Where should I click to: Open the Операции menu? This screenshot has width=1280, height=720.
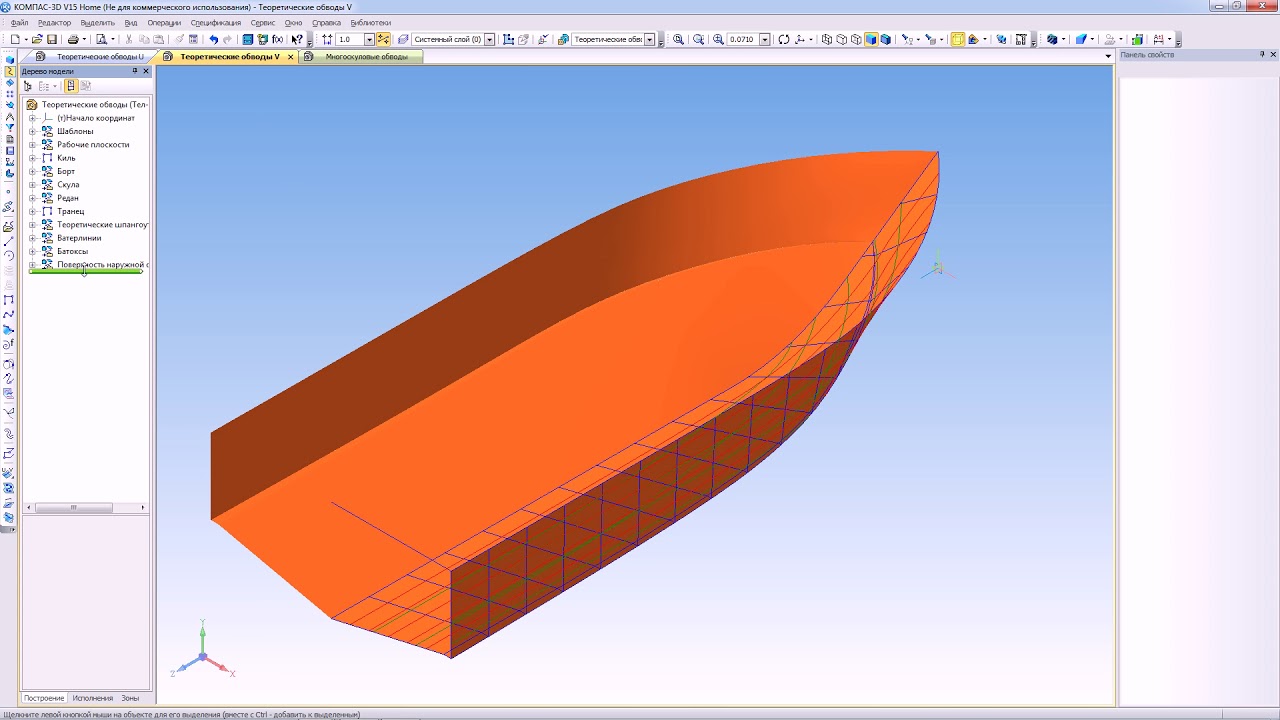tap(164, 22)
